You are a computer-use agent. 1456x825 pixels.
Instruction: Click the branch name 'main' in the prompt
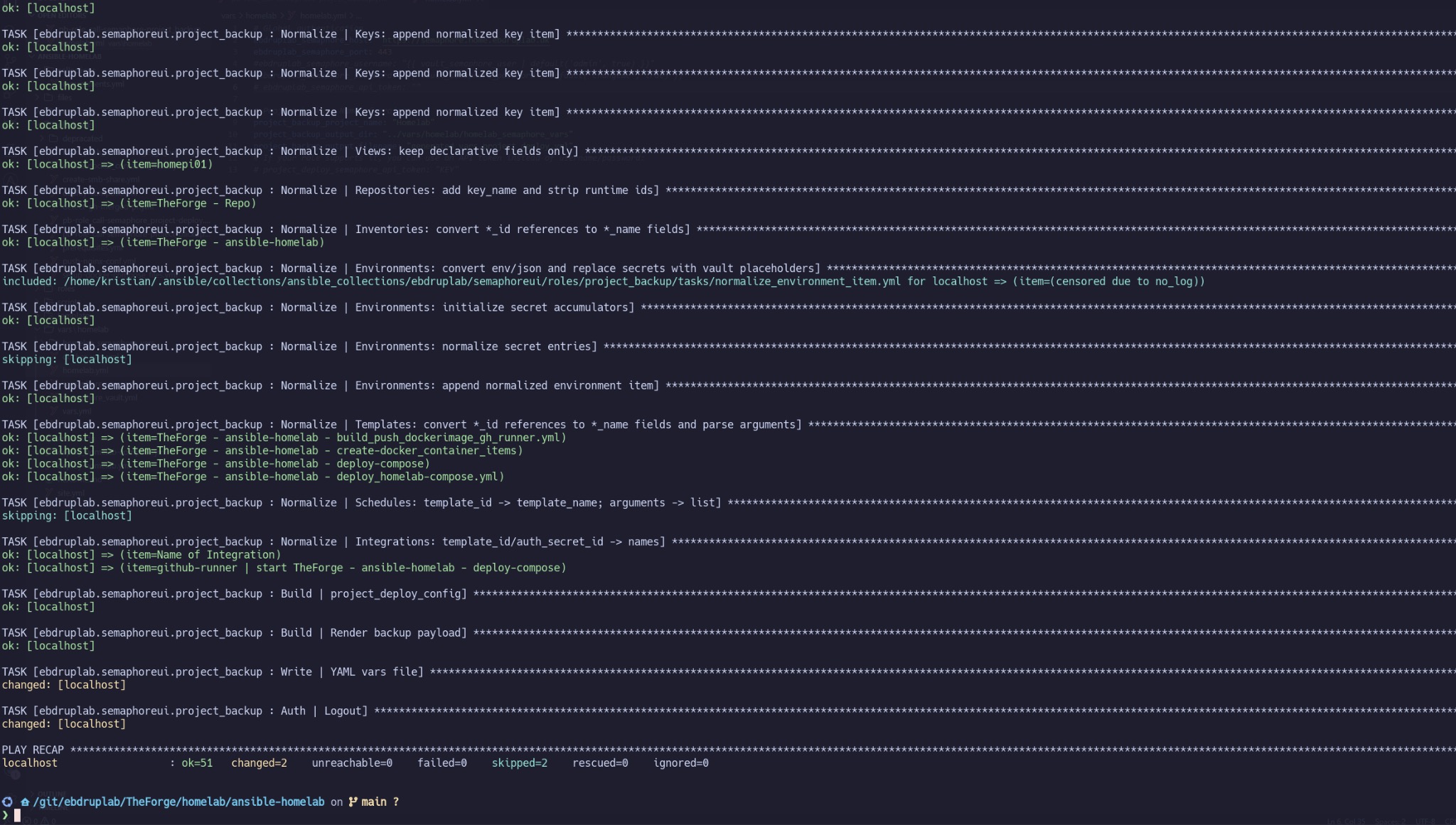pyautogui.click(x=374, y=802)
